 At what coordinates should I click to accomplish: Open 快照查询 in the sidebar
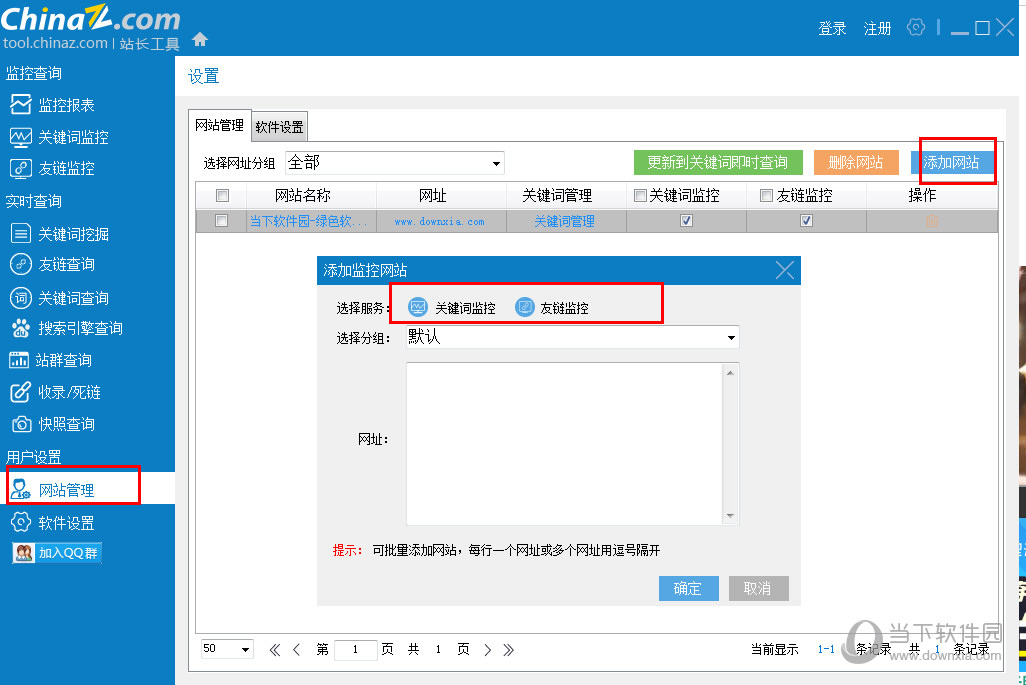tap(52, 424)
